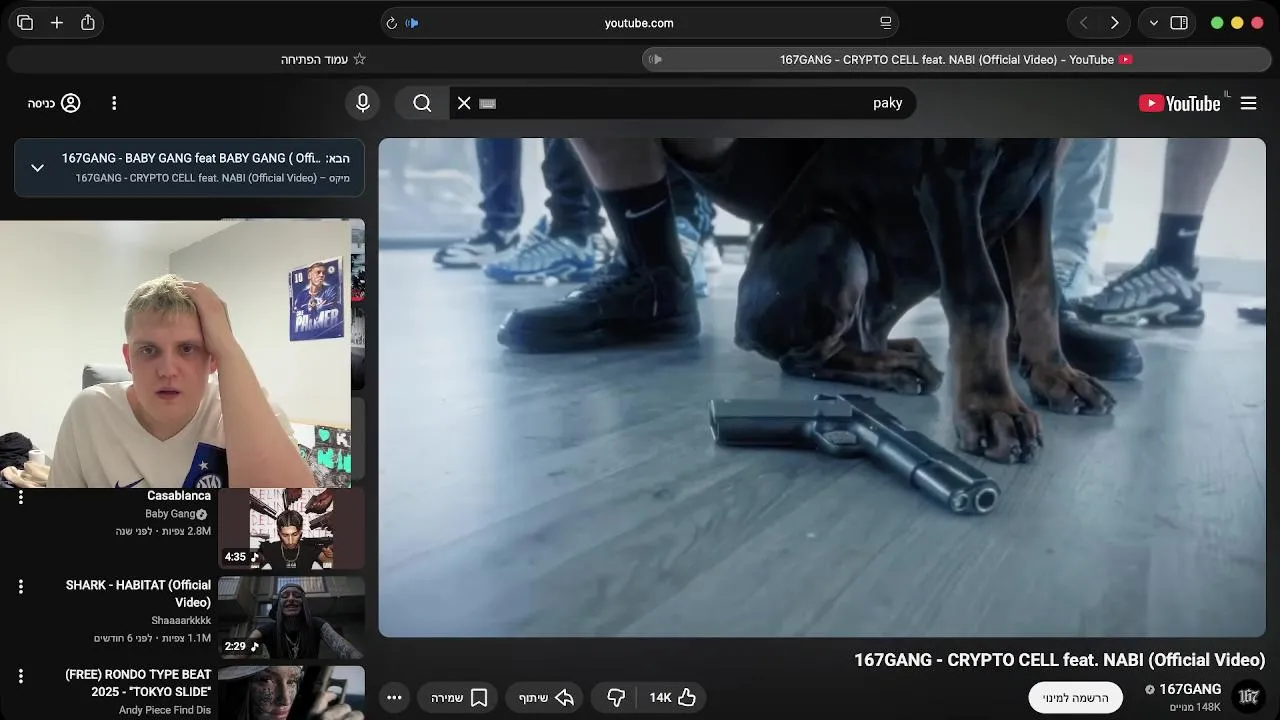This screenshot has width=1280, height=720.
Task: Expand the mix playlist panel chevron
Action: tap(37, 168)
